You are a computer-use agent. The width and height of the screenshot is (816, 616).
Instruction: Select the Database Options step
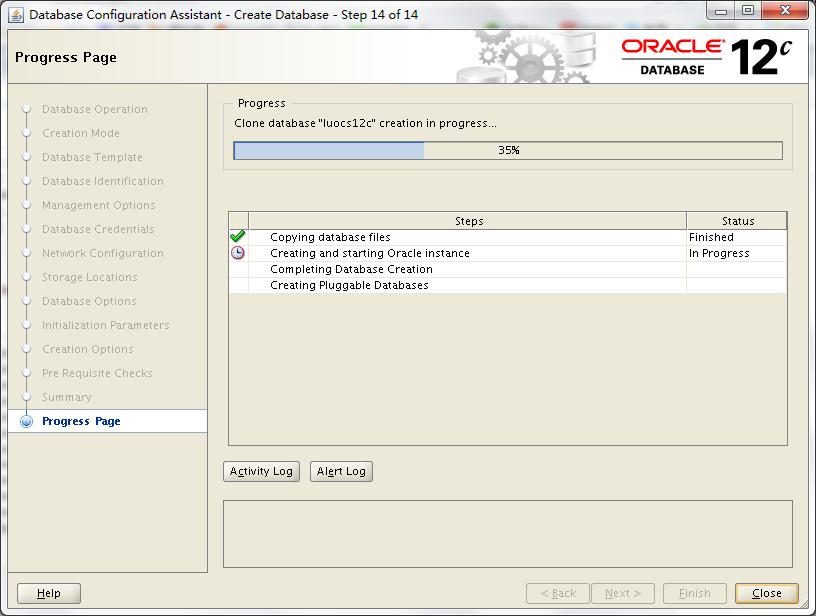pos(89,301)
